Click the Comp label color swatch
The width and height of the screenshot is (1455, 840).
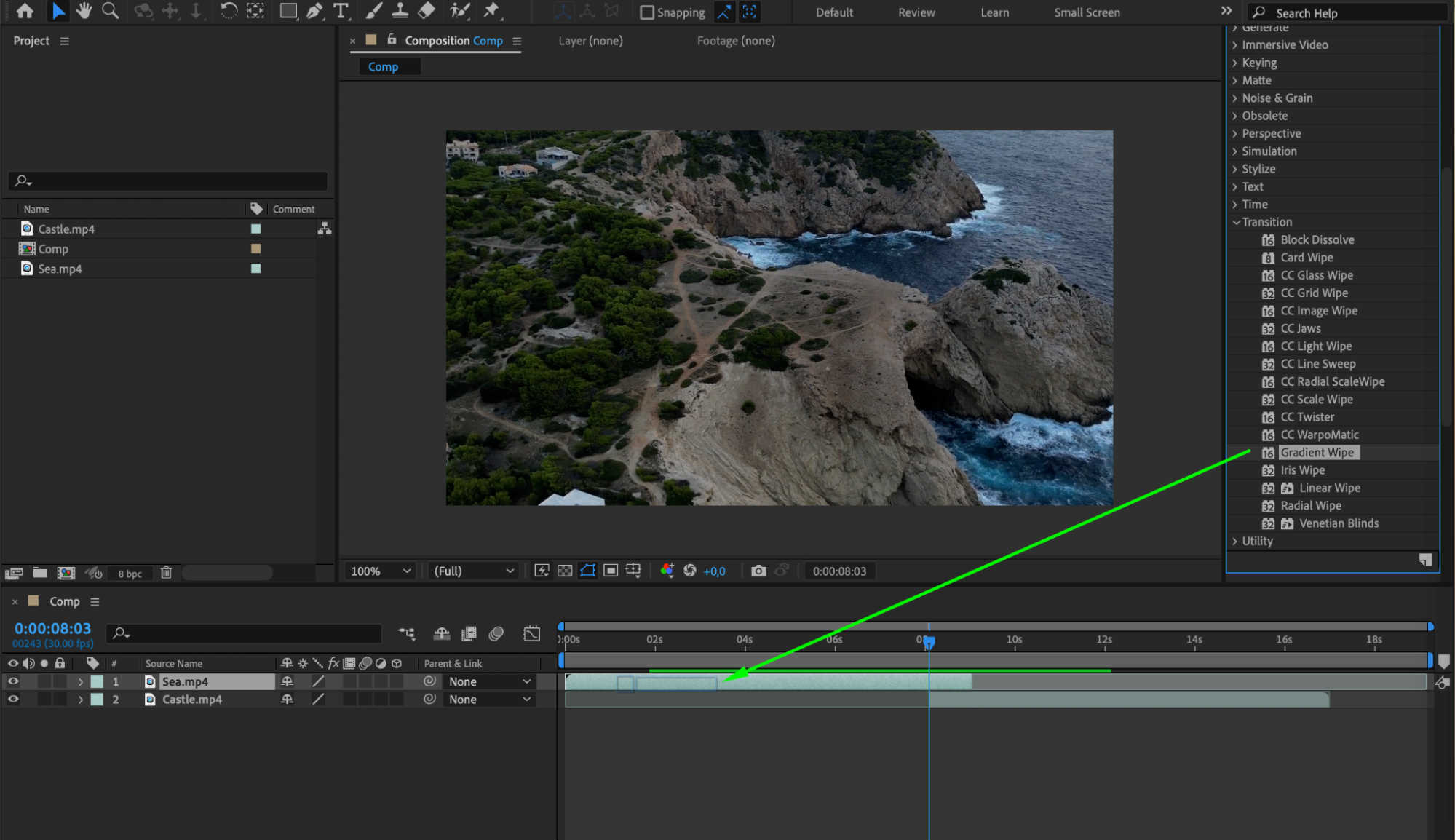click(255, 249)
